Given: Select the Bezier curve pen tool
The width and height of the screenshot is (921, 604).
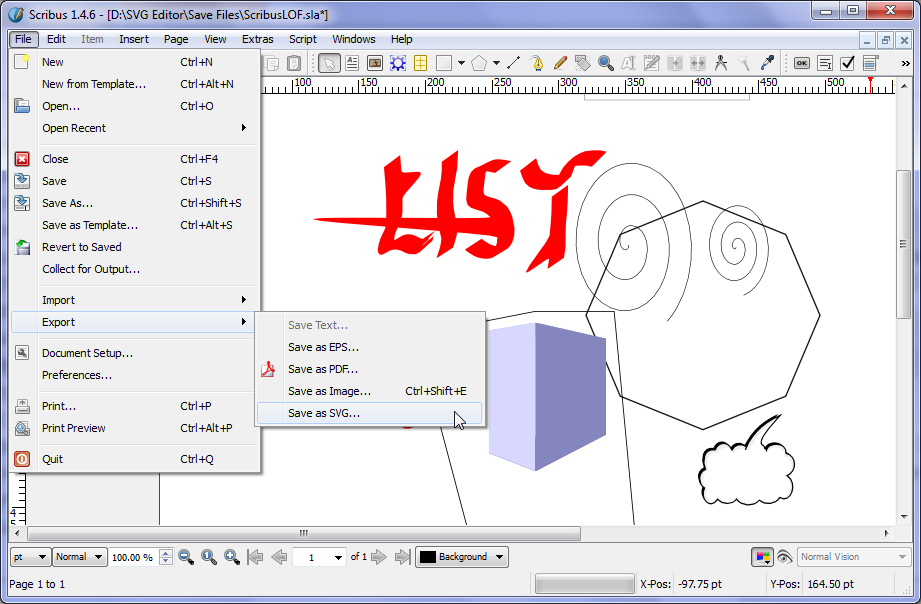Looking at the screenshot, I should coord(537,63).
